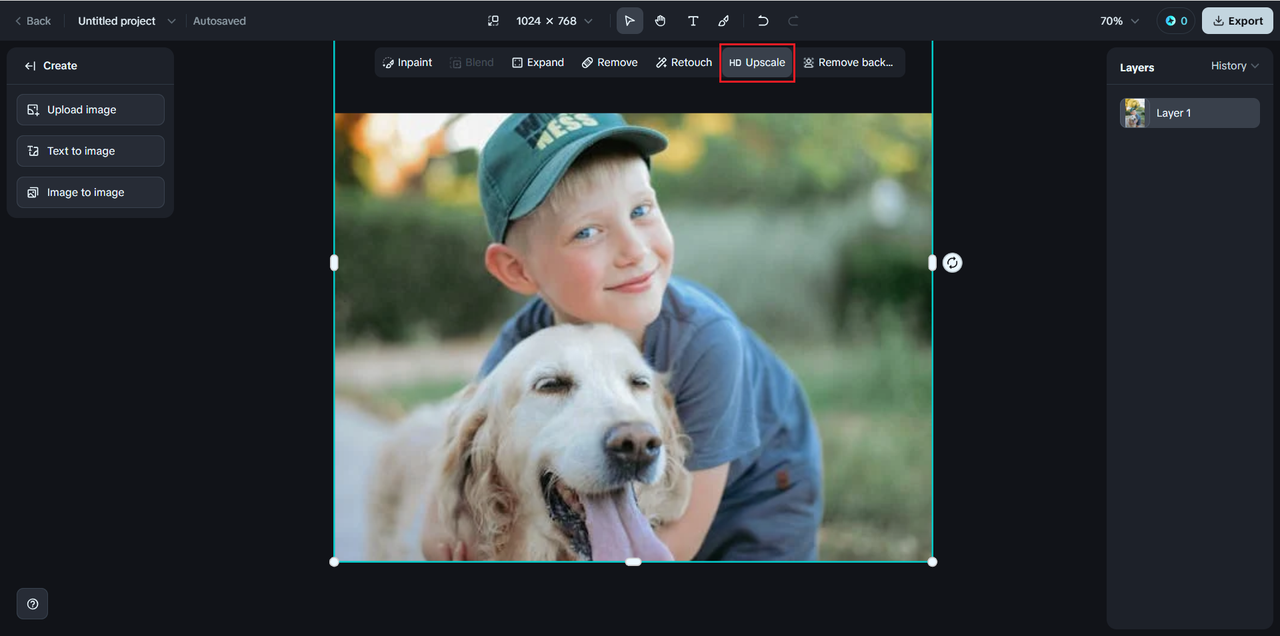Open the Retouch tool
1280x636 pixels.
tap(684, 62)
